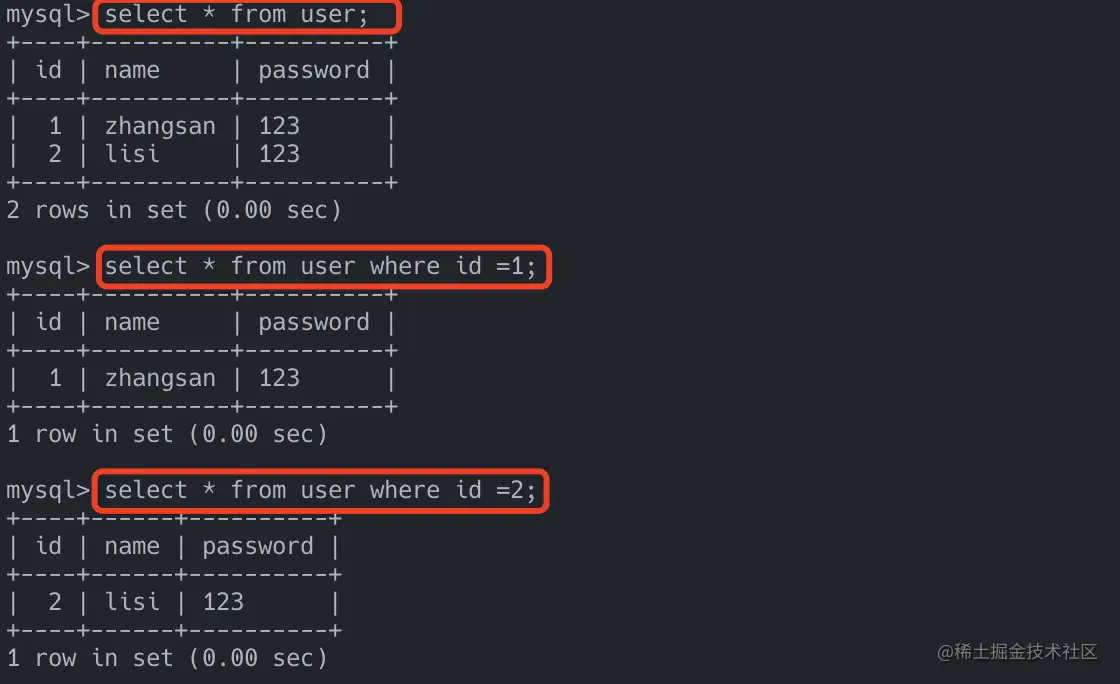Click lisi's password 123 in the full user table
The image size is (1120, 684).
tap(279, 154)
